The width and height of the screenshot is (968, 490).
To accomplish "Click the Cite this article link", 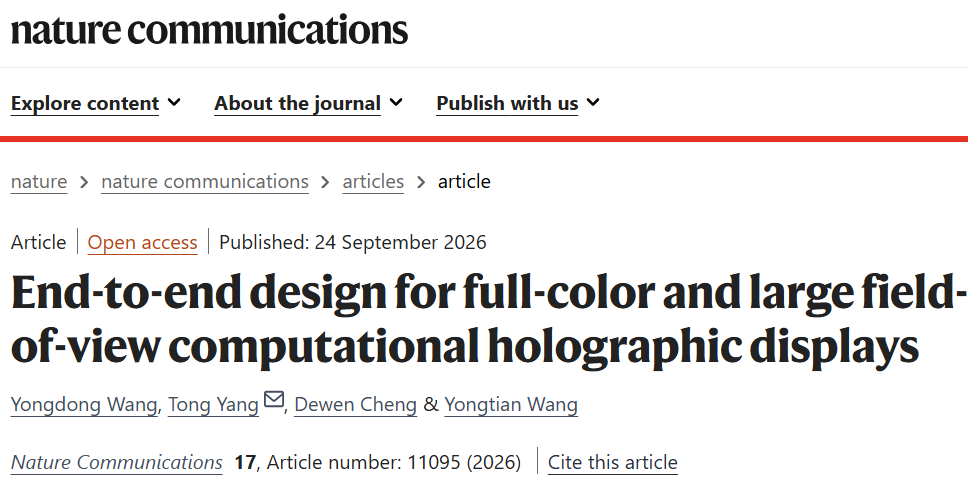I will (613, 462).
